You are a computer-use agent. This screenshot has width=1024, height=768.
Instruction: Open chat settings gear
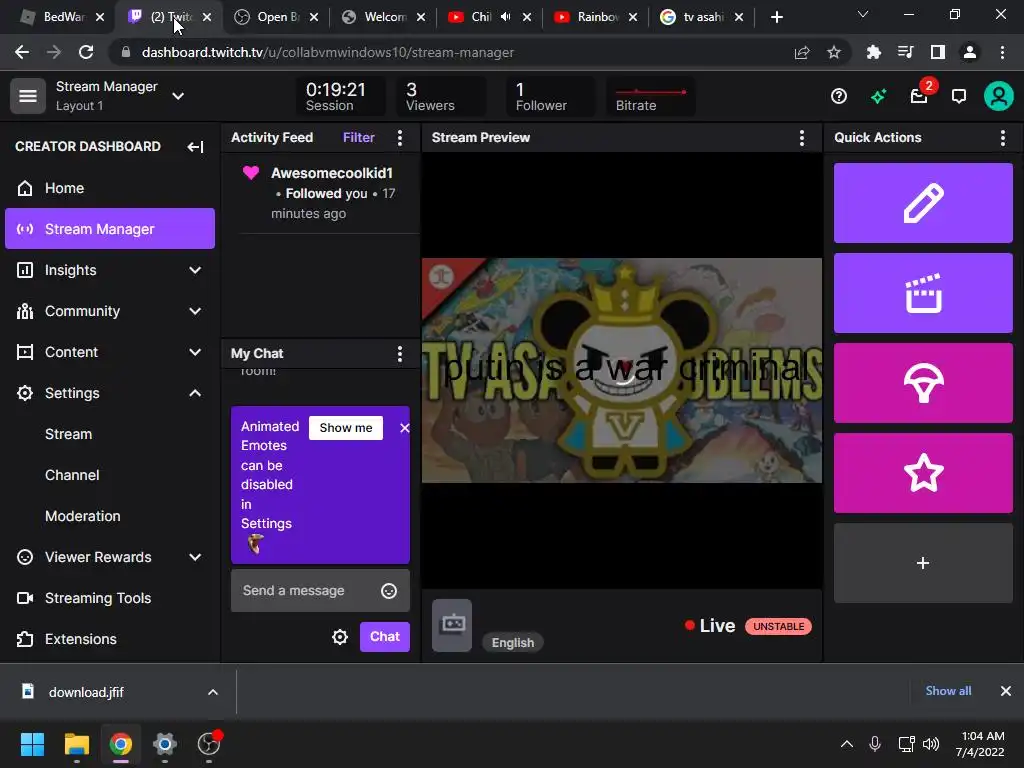point(340,637)
